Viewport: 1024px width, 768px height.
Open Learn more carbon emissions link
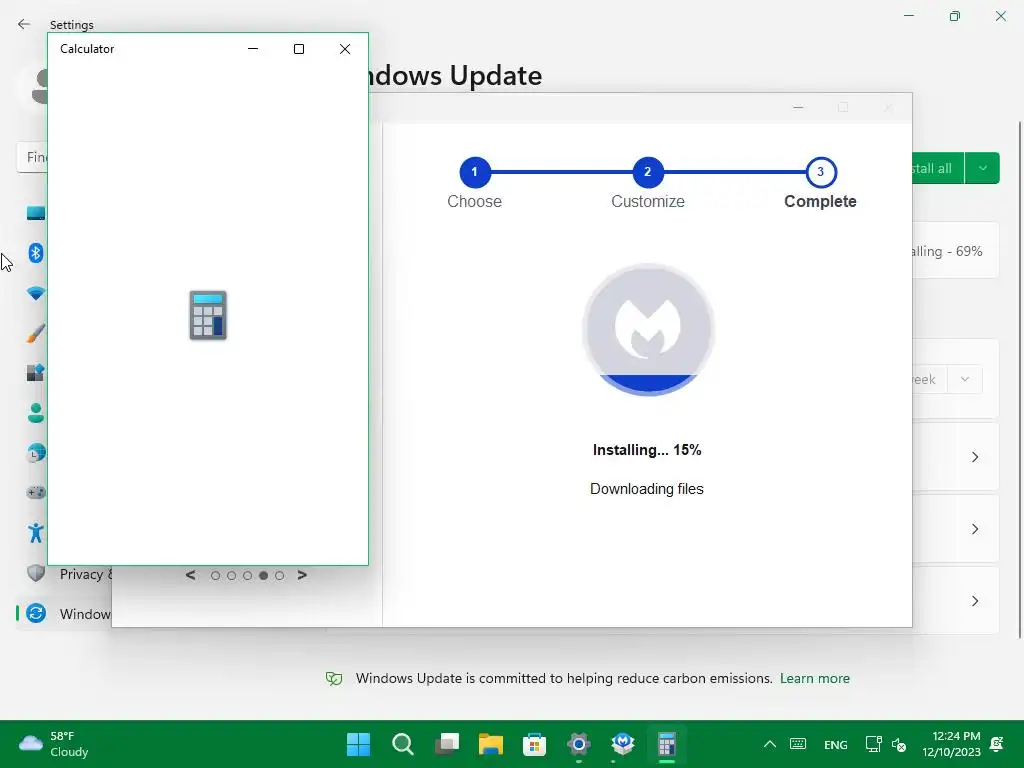[x=815, y=679]
